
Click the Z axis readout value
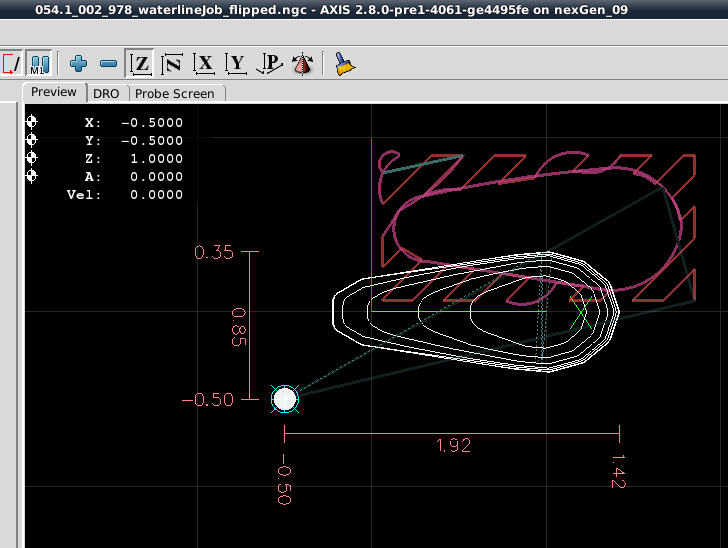point(152,159)
